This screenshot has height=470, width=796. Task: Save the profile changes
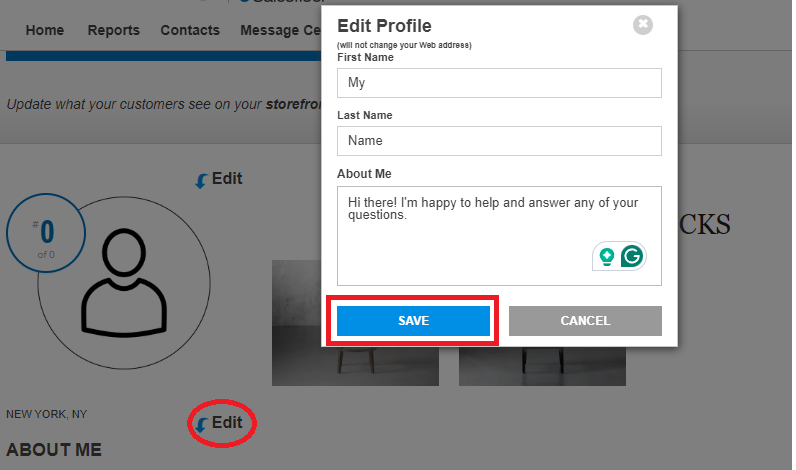tap(413, 321)
